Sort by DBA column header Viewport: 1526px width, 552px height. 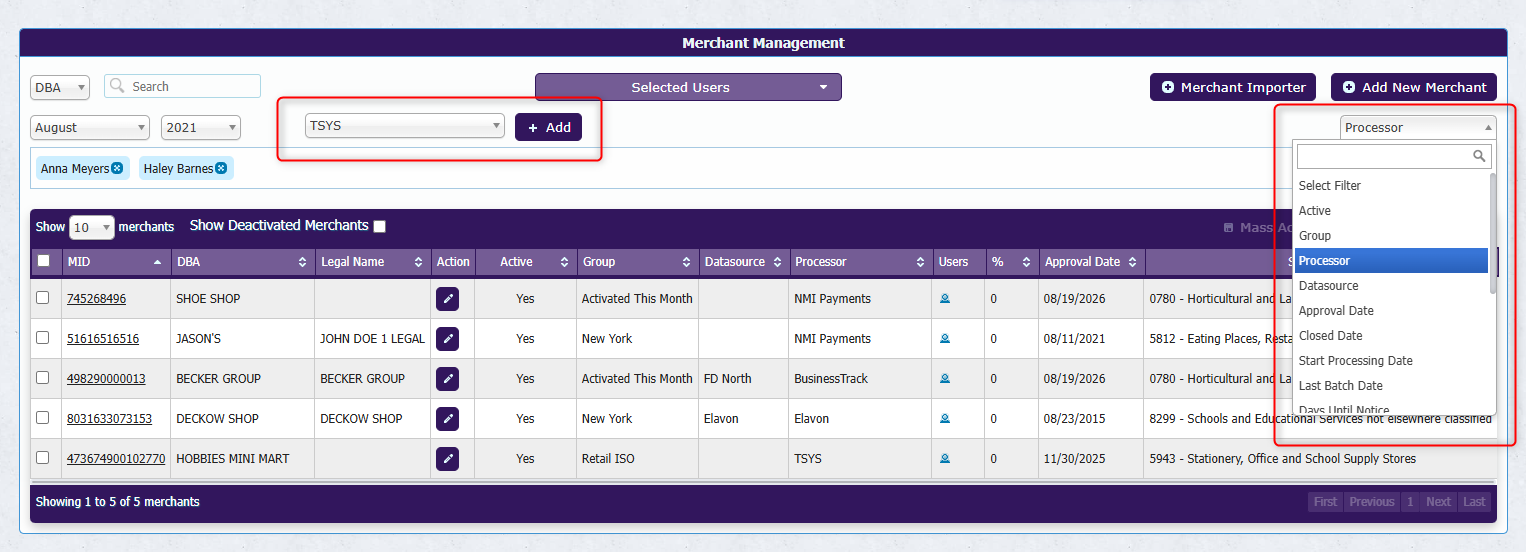pyautogui.click(x=241, y=262)
